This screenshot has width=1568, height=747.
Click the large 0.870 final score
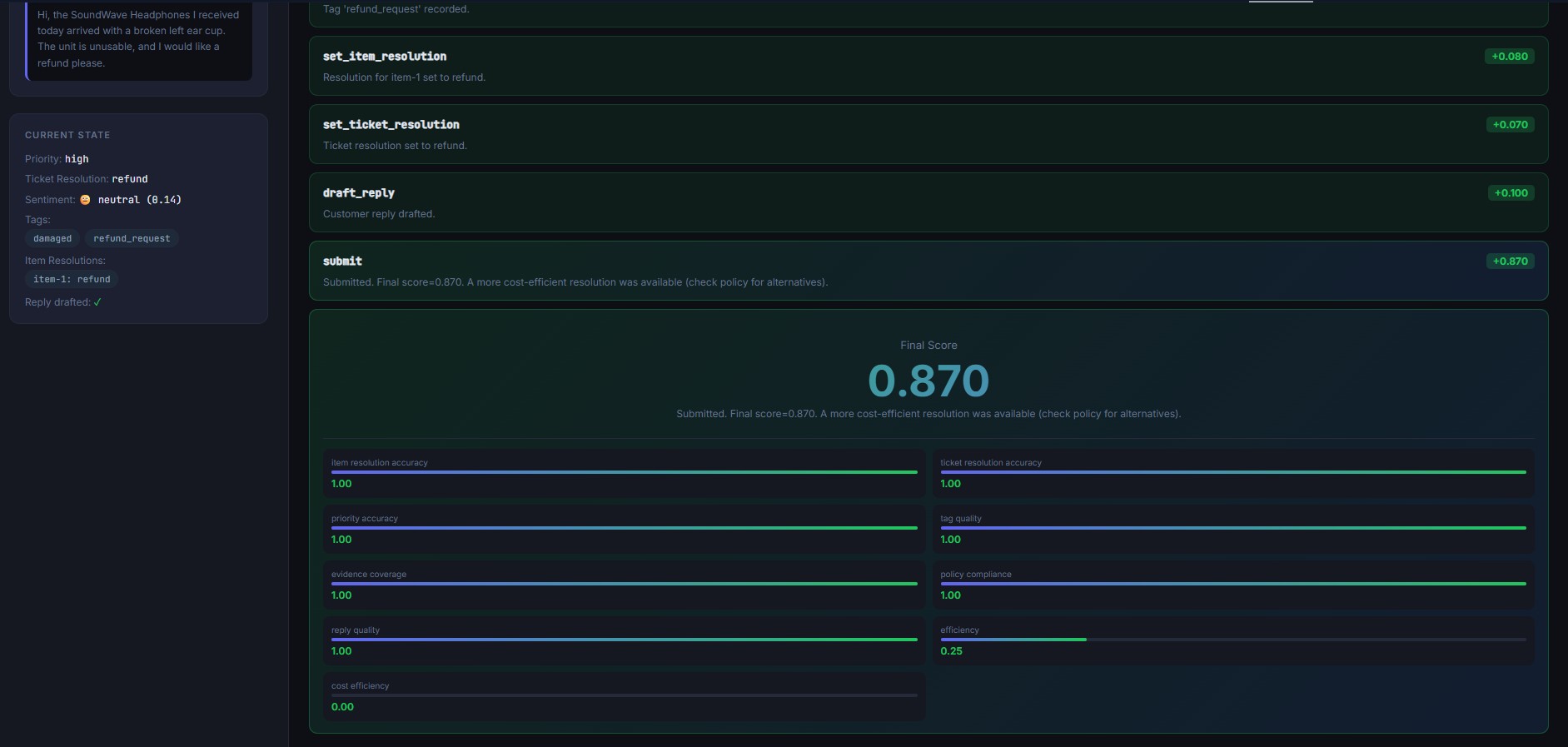coord(928,381)
